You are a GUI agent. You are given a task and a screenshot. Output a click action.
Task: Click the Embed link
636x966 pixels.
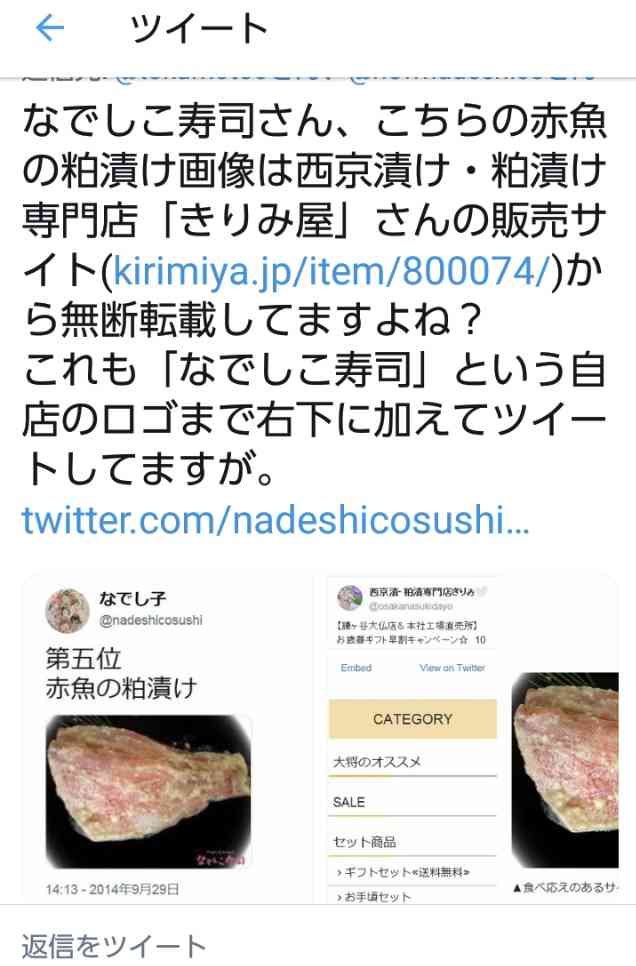tap(356, 668)
